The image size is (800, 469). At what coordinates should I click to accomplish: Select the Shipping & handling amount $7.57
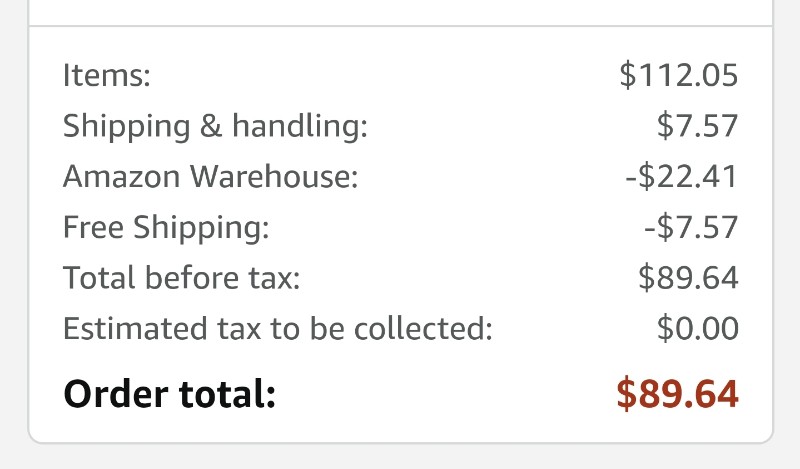697,126
